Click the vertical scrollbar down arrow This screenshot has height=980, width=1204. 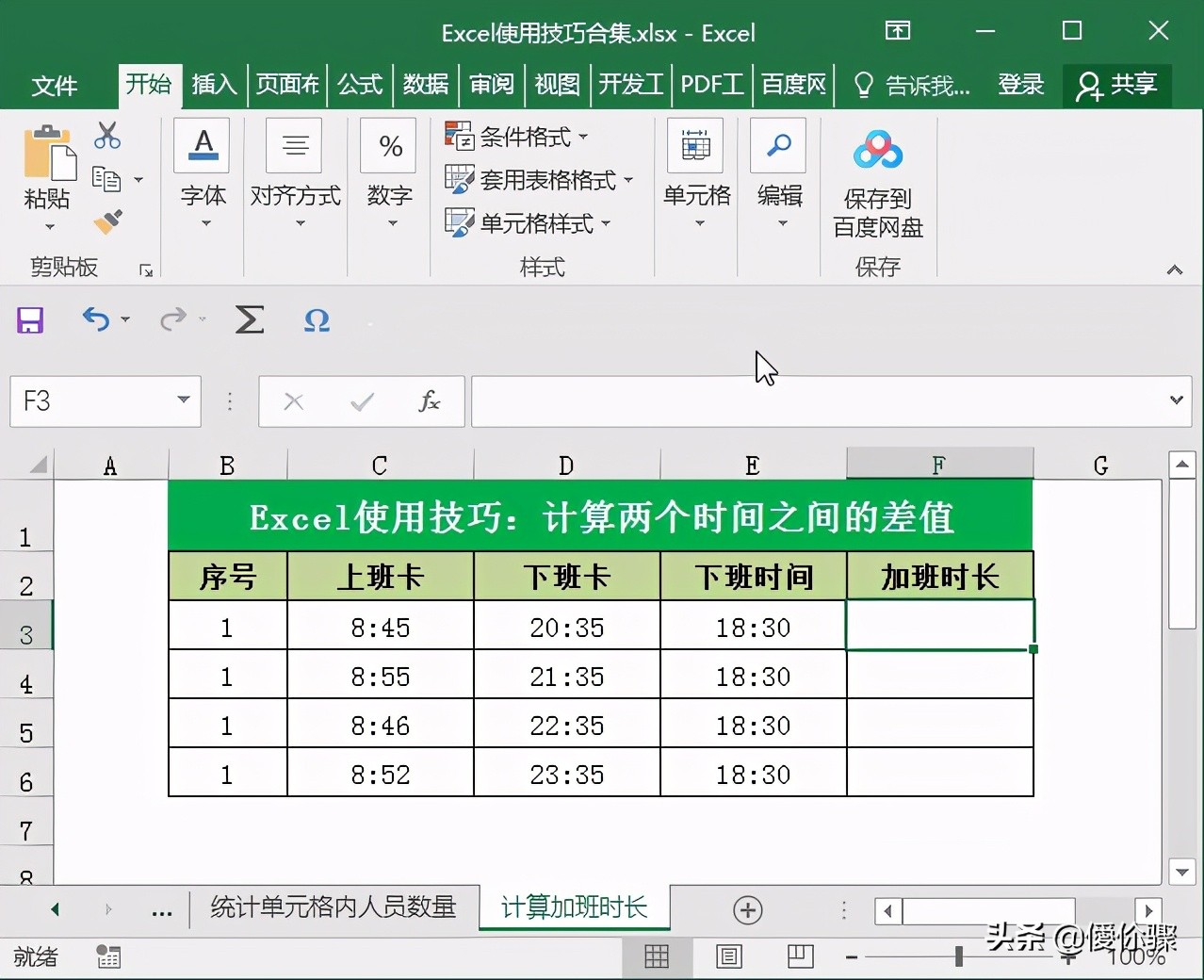pyautogui.click(x=1181, y=872)
